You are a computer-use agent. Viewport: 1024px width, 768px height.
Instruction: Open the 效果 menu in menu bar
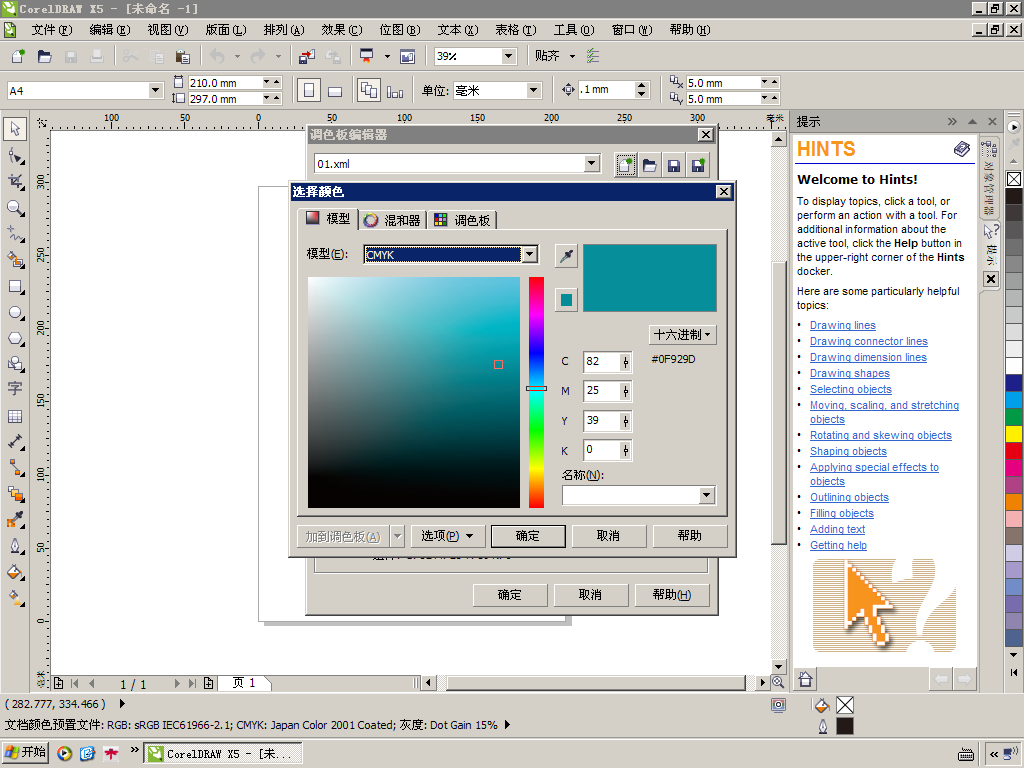[341, 30]
